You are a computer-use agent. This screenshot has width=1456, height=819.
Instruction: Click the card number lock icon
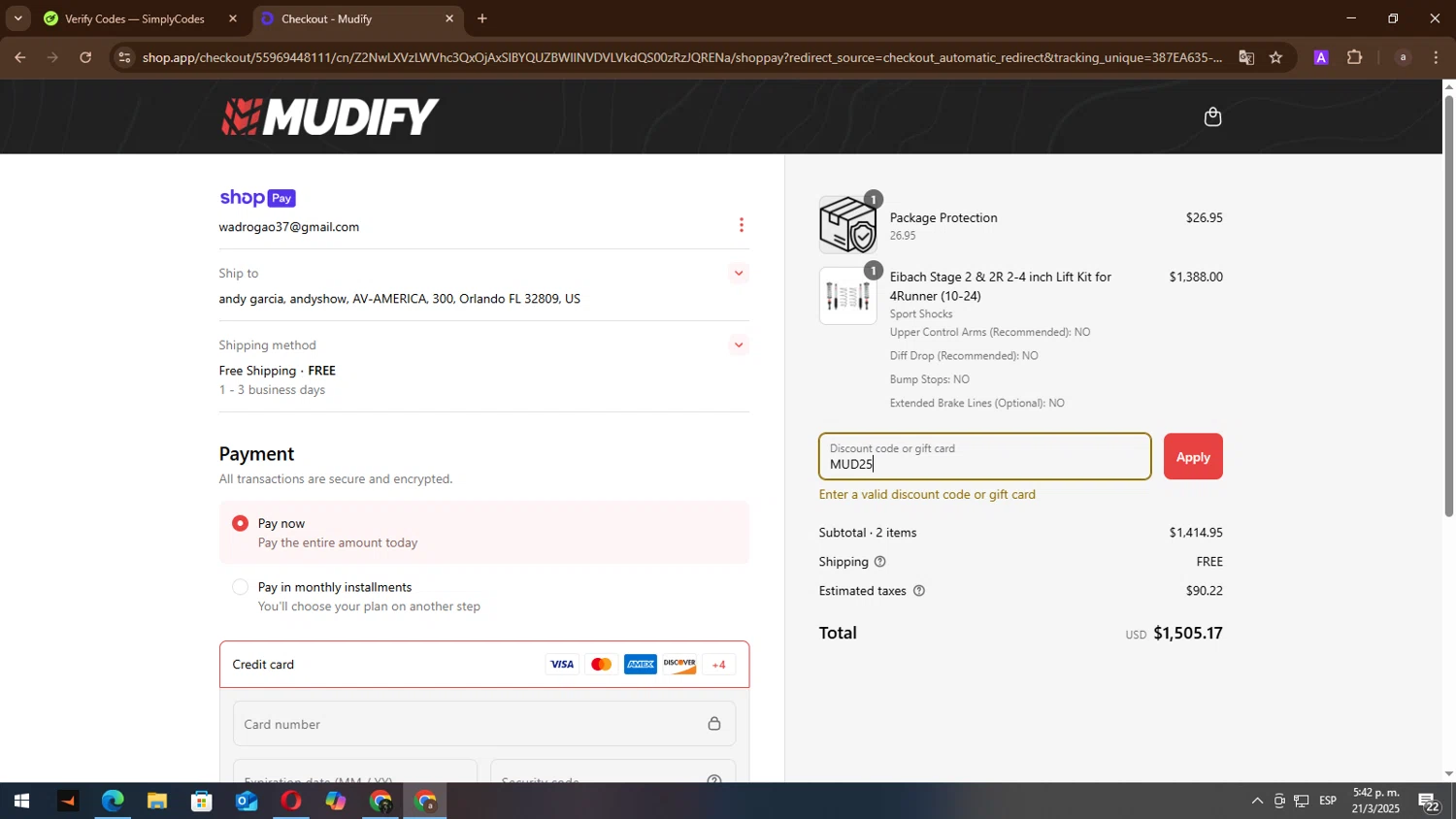[713, 724]
